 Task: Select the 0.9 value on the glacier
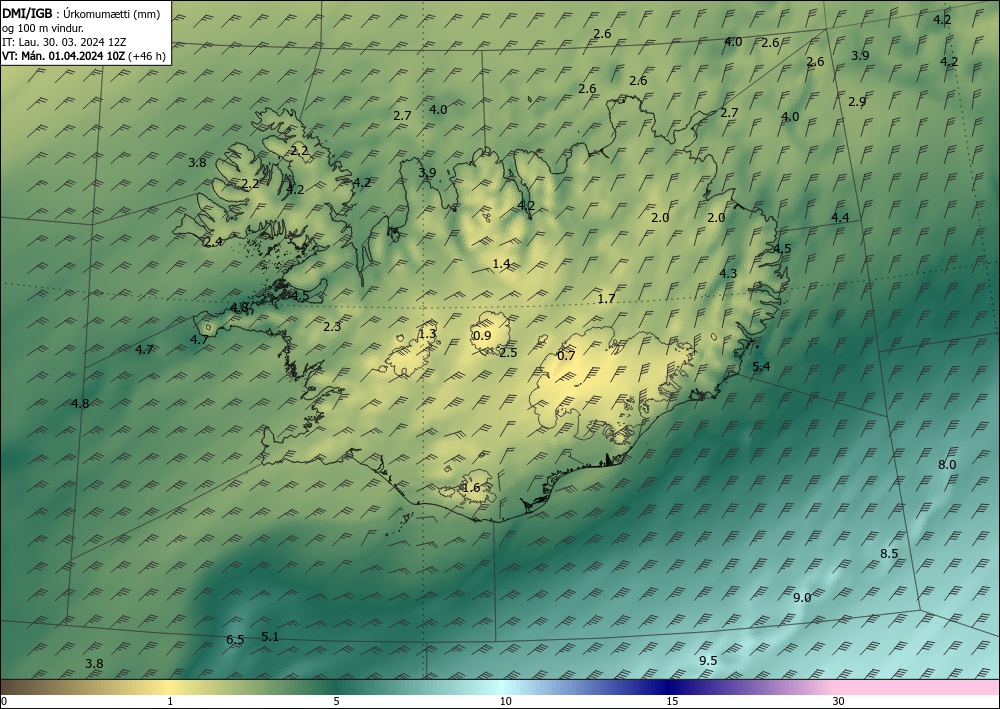pos(483,335)
